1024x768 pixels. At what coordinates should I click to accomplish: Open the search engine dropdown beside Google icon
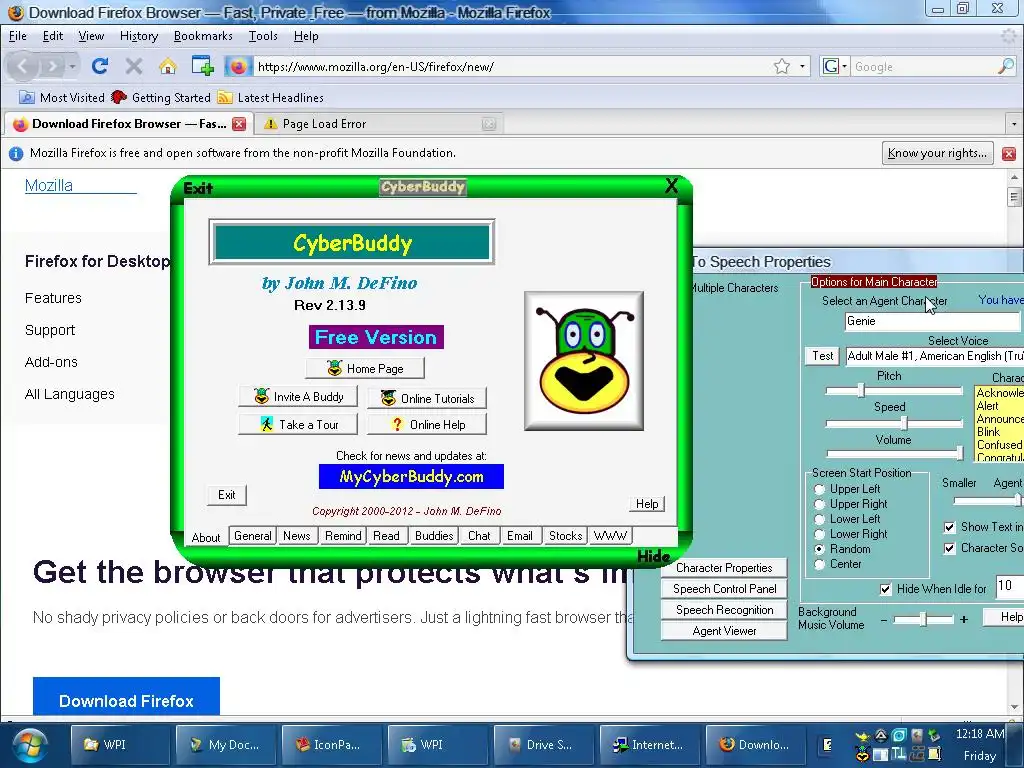[844, 66]
